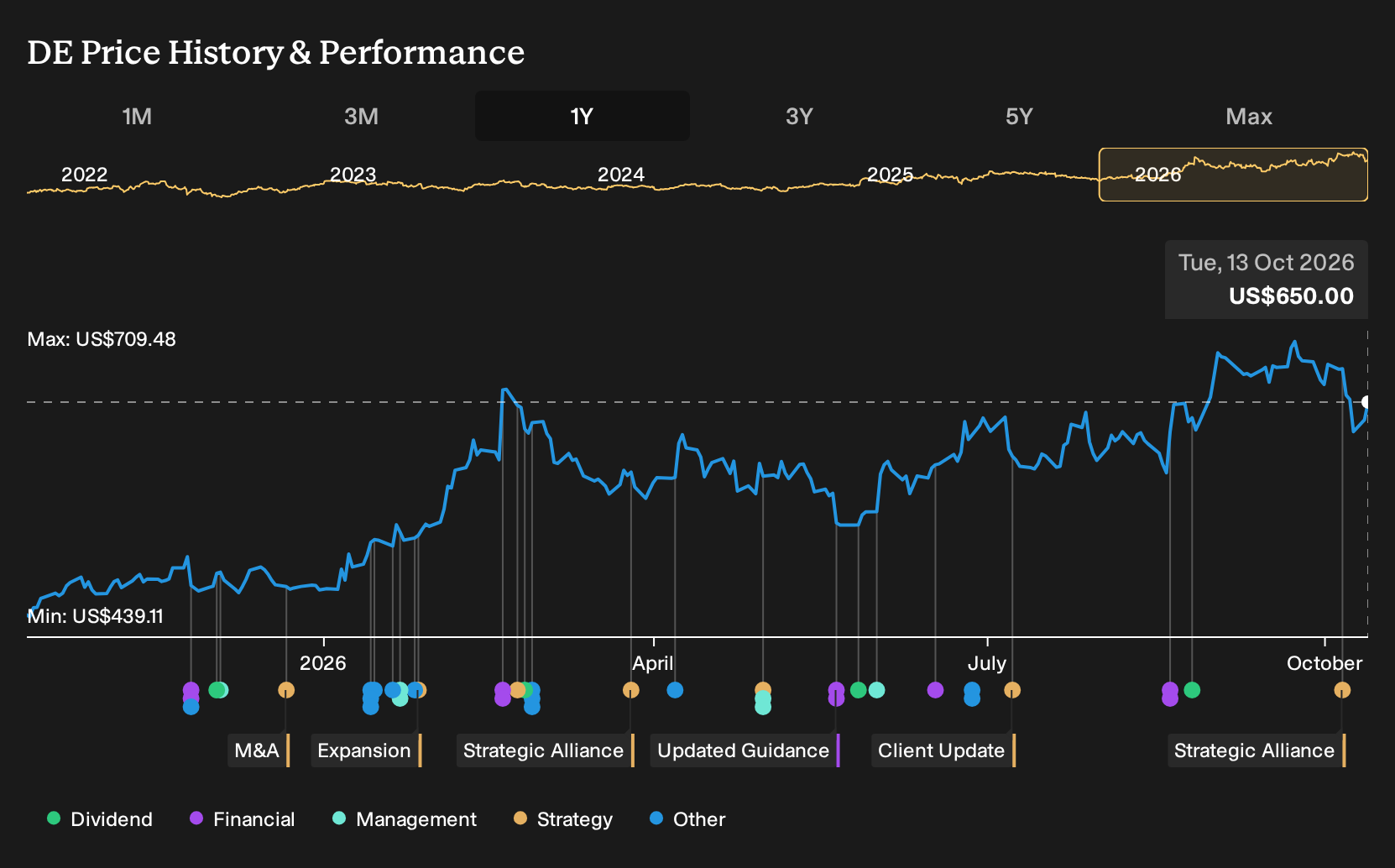Switch to the 3Y time range tab
Screen dimensions: 1395x868
point(799,116)
